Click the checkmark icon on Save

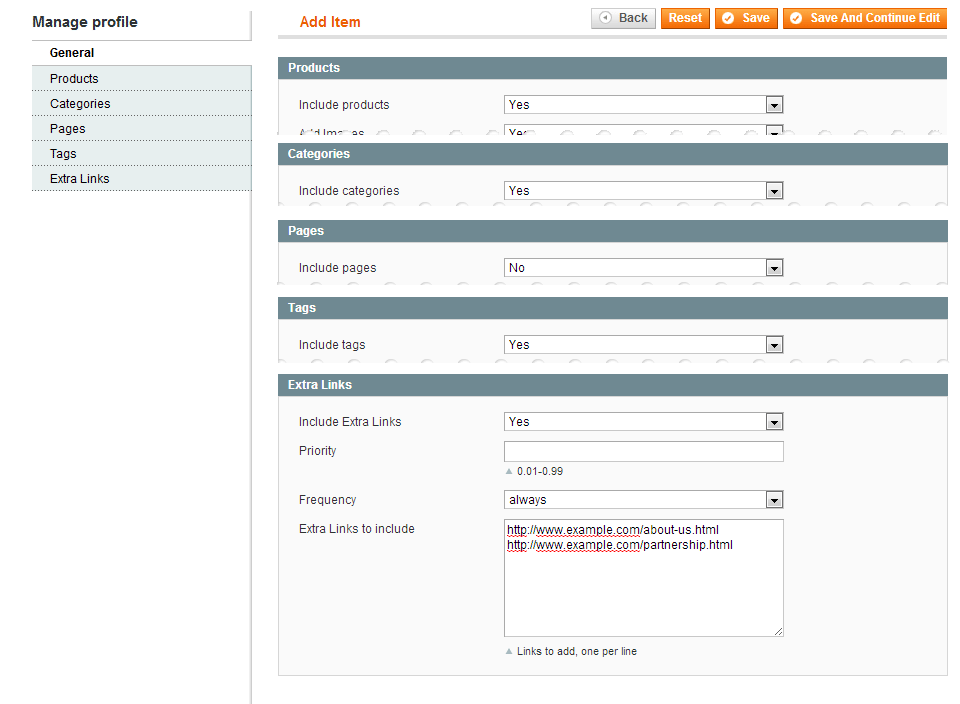729,18
